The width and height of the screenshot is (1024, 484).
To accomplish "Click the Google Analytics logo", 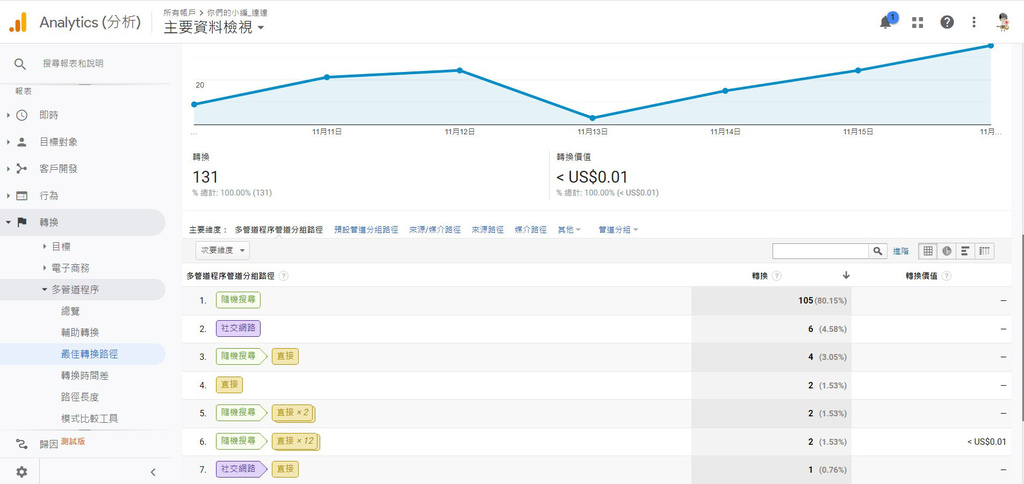I will point(18,22).
